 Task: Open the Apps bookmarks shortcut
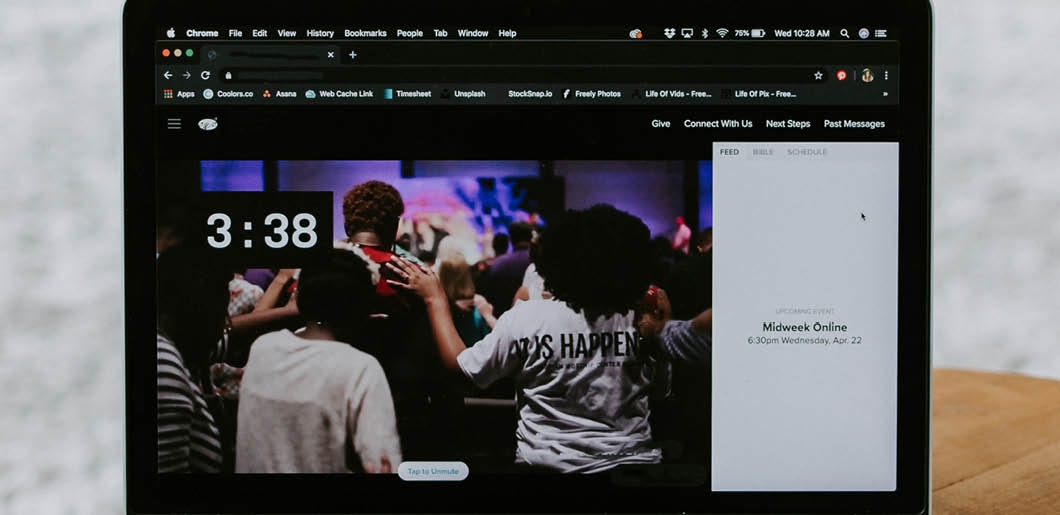pos(179,94)
